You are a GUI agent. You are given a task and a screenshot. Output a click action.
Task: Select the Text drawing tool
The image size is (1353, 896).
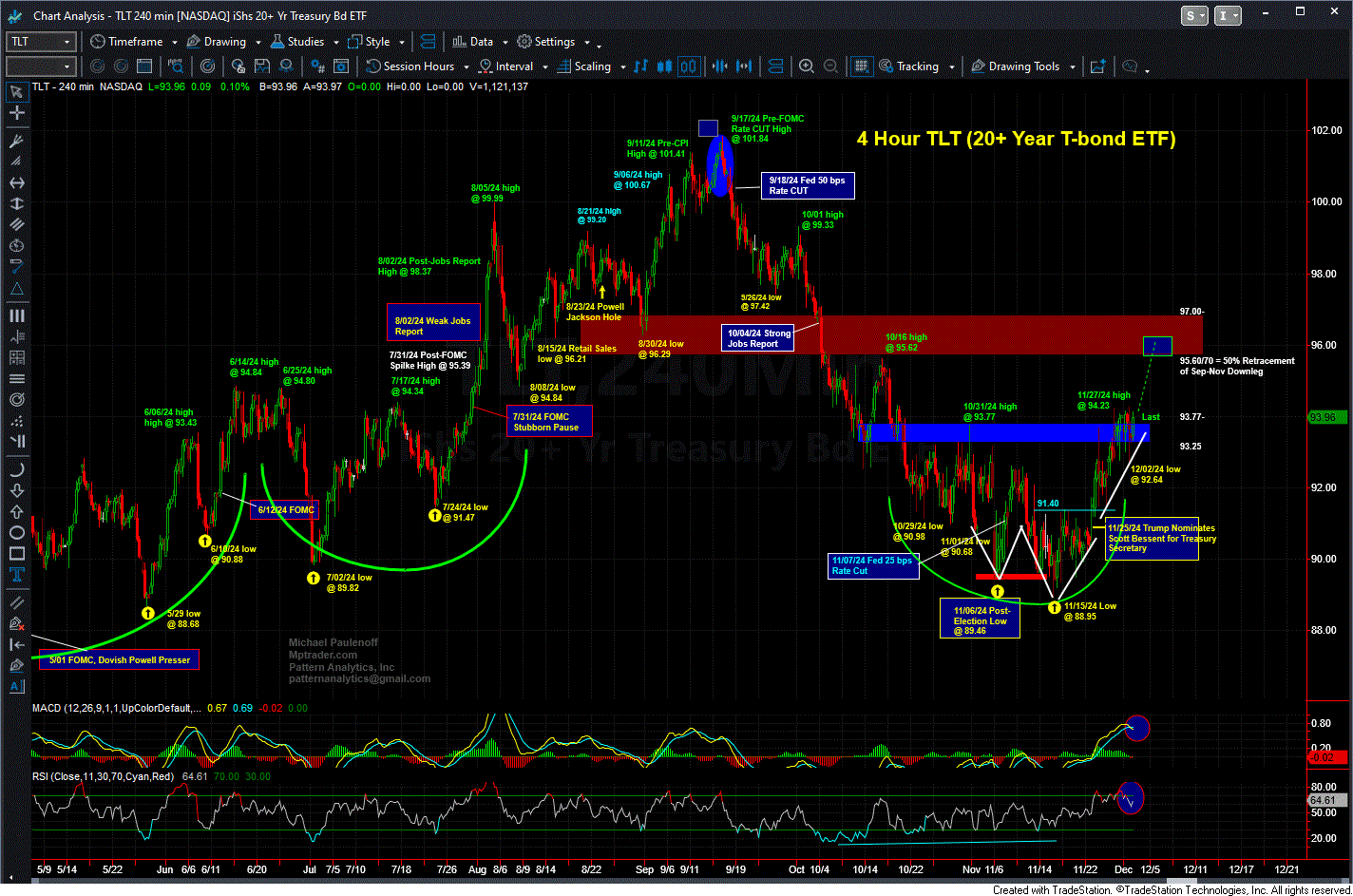[17, 577]
